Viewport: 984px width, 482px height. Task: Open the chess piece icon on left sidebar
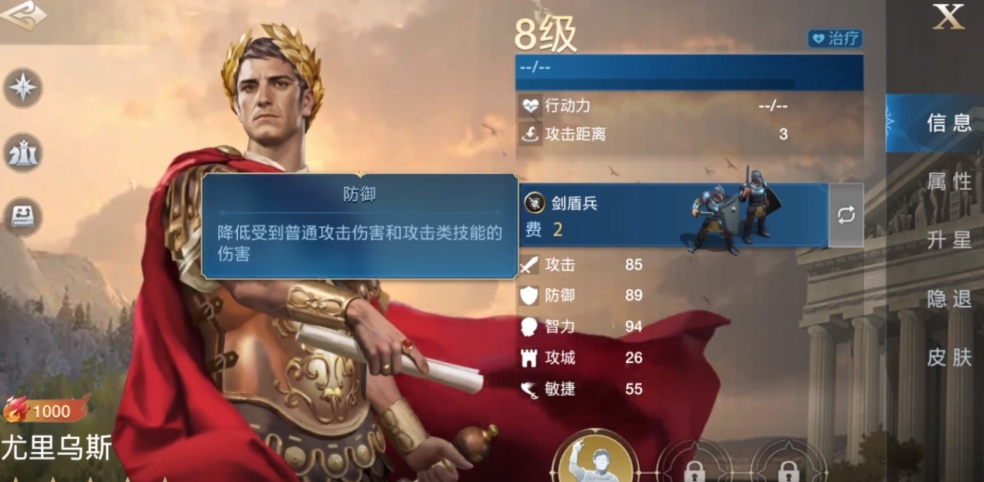[x=23, y=153]
